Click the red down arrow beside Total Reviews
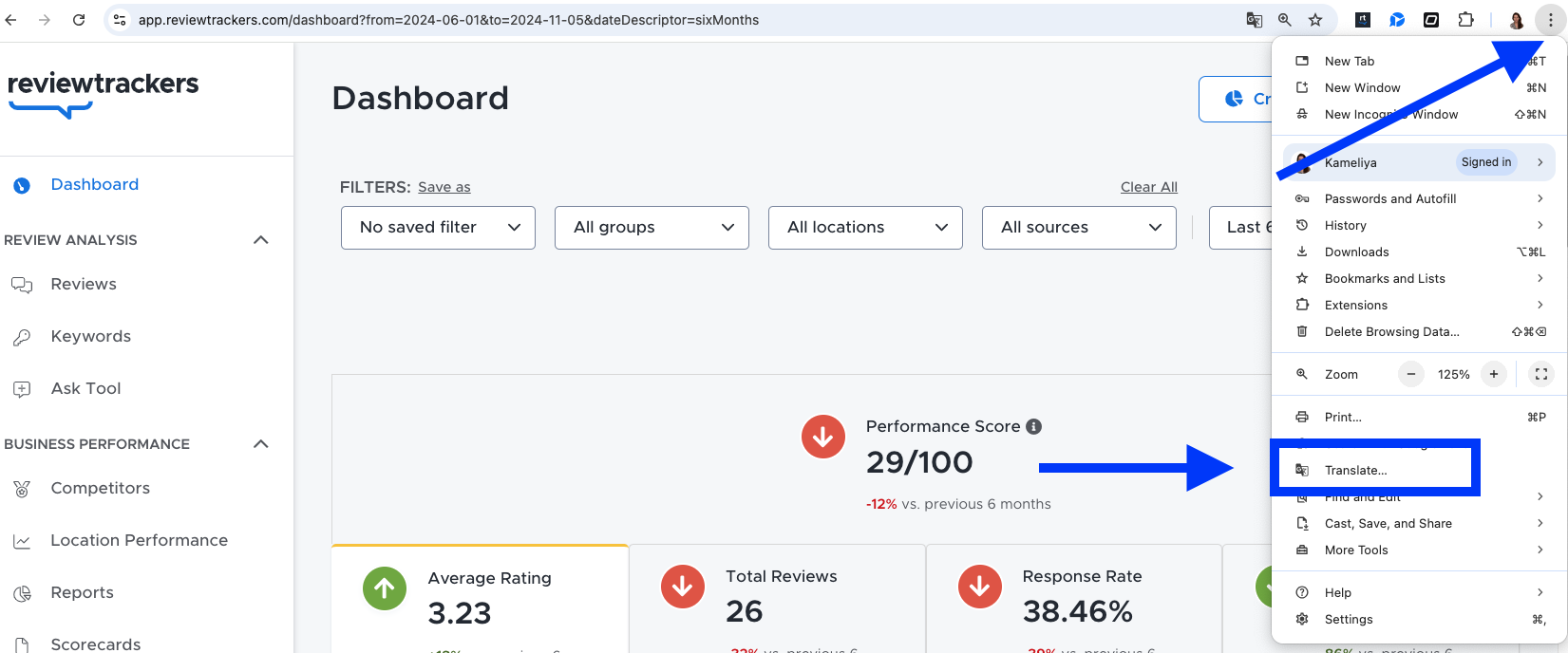Screen dimensions: 1568x653 coord(683,587)
